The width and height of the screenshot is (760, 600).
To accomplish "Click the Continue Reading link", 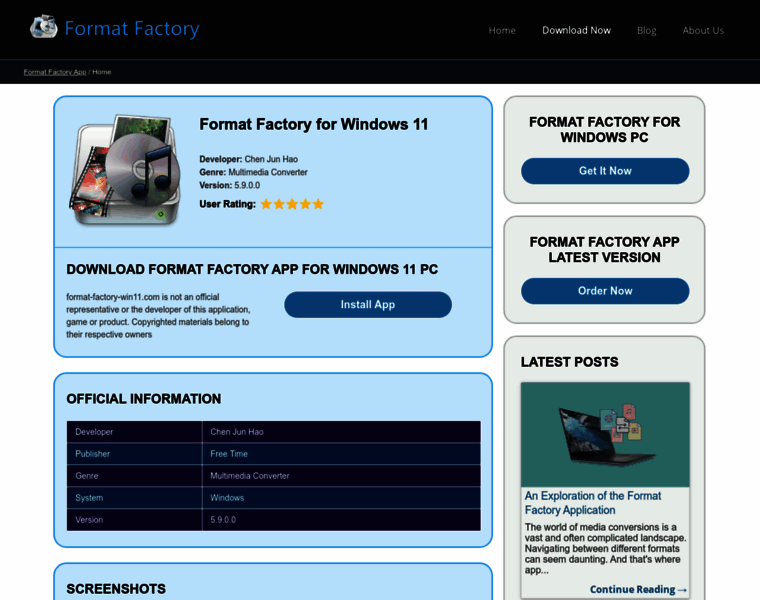I will 638,589.
